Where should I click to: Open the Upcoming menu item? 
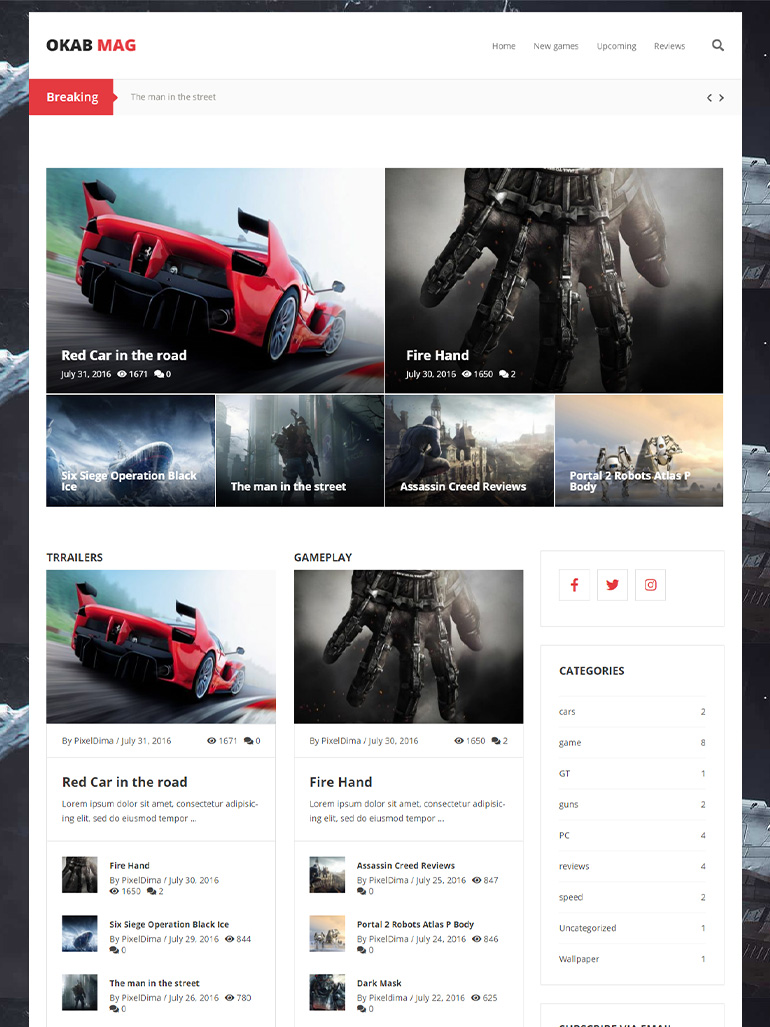pyautogui.click(x=616, y=46)
